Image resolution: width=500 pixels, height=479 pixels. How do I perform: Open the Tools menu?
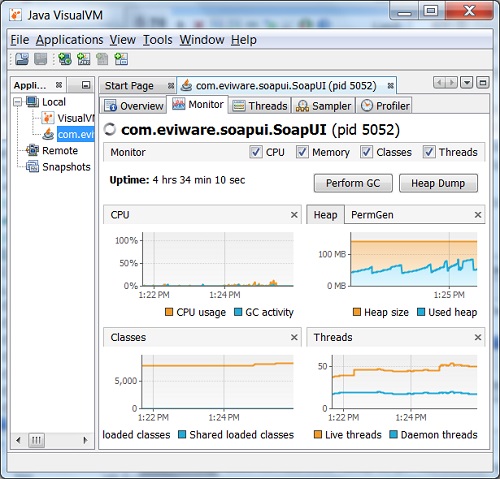click(158, 40)
